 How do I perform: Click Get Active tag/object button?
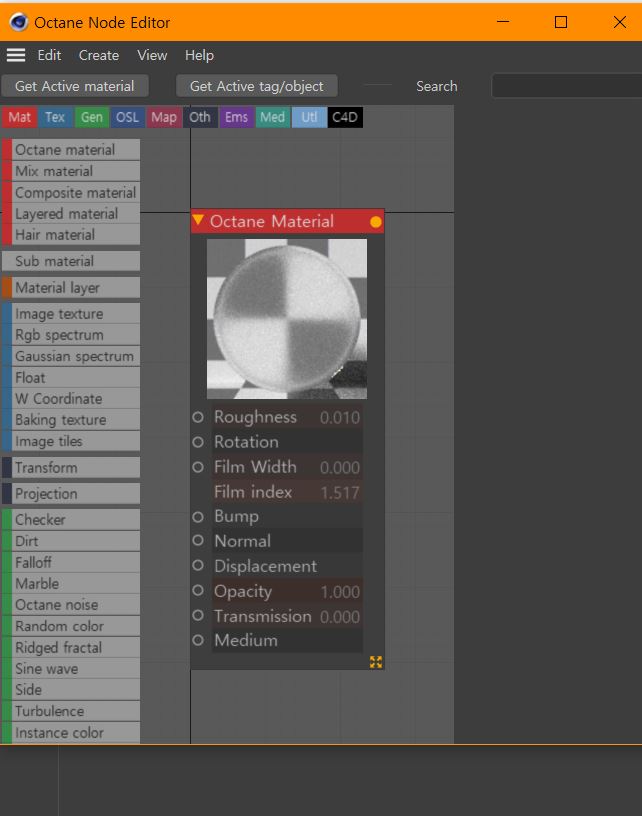(256, 86)
